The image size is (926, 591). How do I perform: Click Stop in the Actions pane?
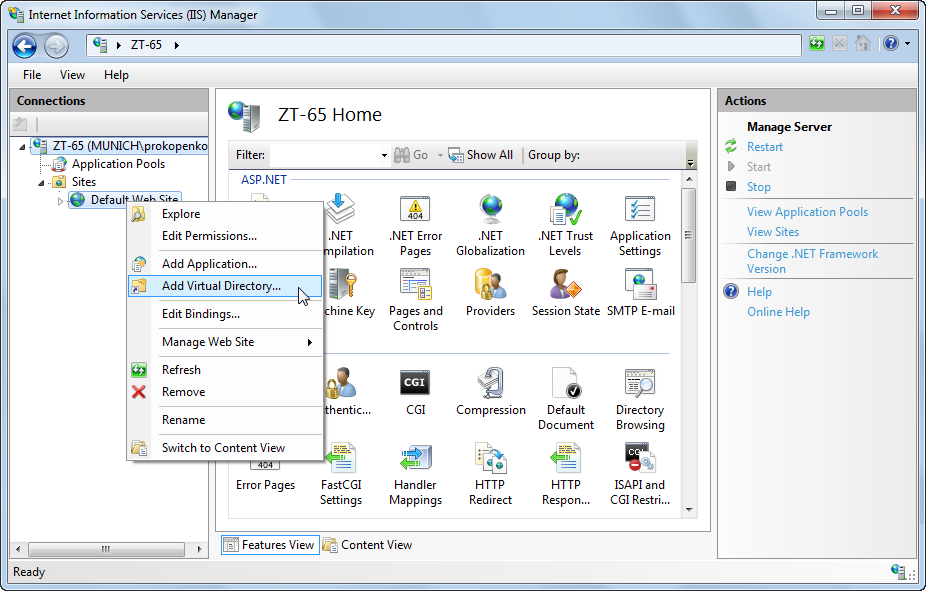click(758, 187)
